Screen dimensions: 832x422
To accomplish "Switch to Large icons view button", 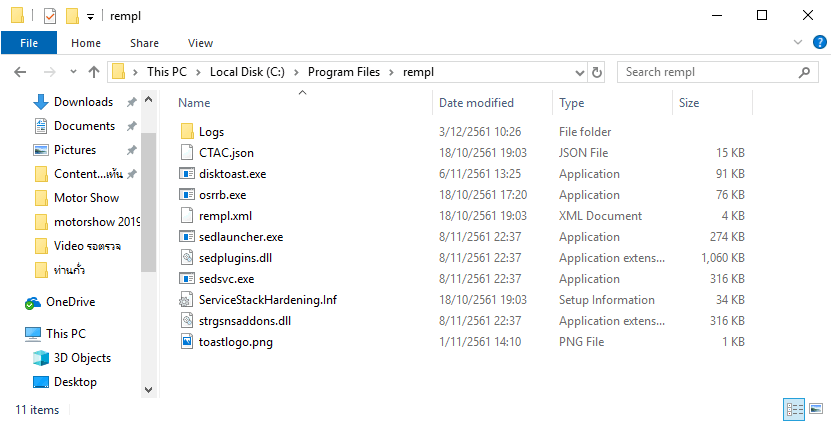I will 817,409.
